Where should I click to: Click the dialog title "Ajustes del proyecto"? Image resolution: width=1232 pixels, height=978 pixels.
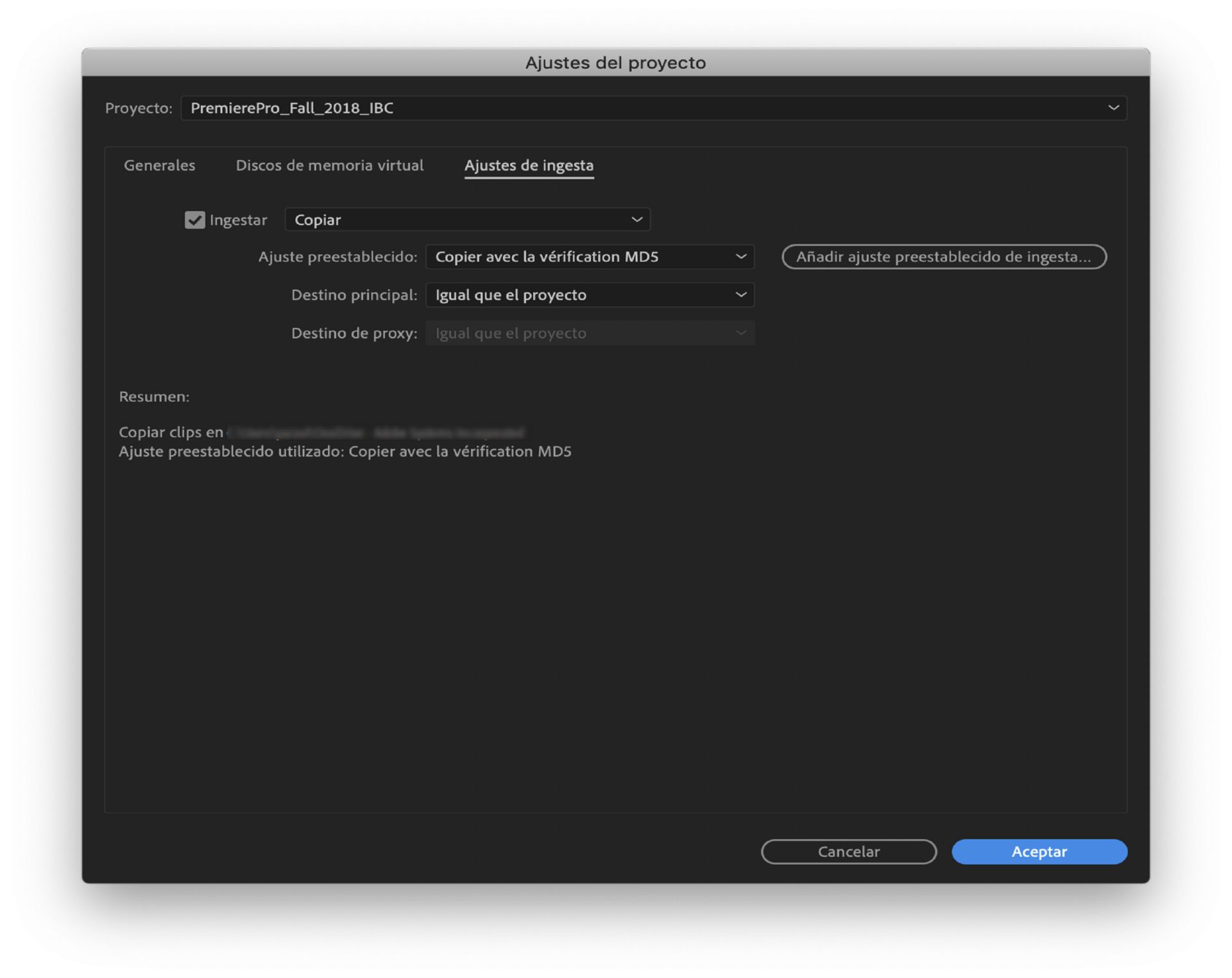point(615,62)
